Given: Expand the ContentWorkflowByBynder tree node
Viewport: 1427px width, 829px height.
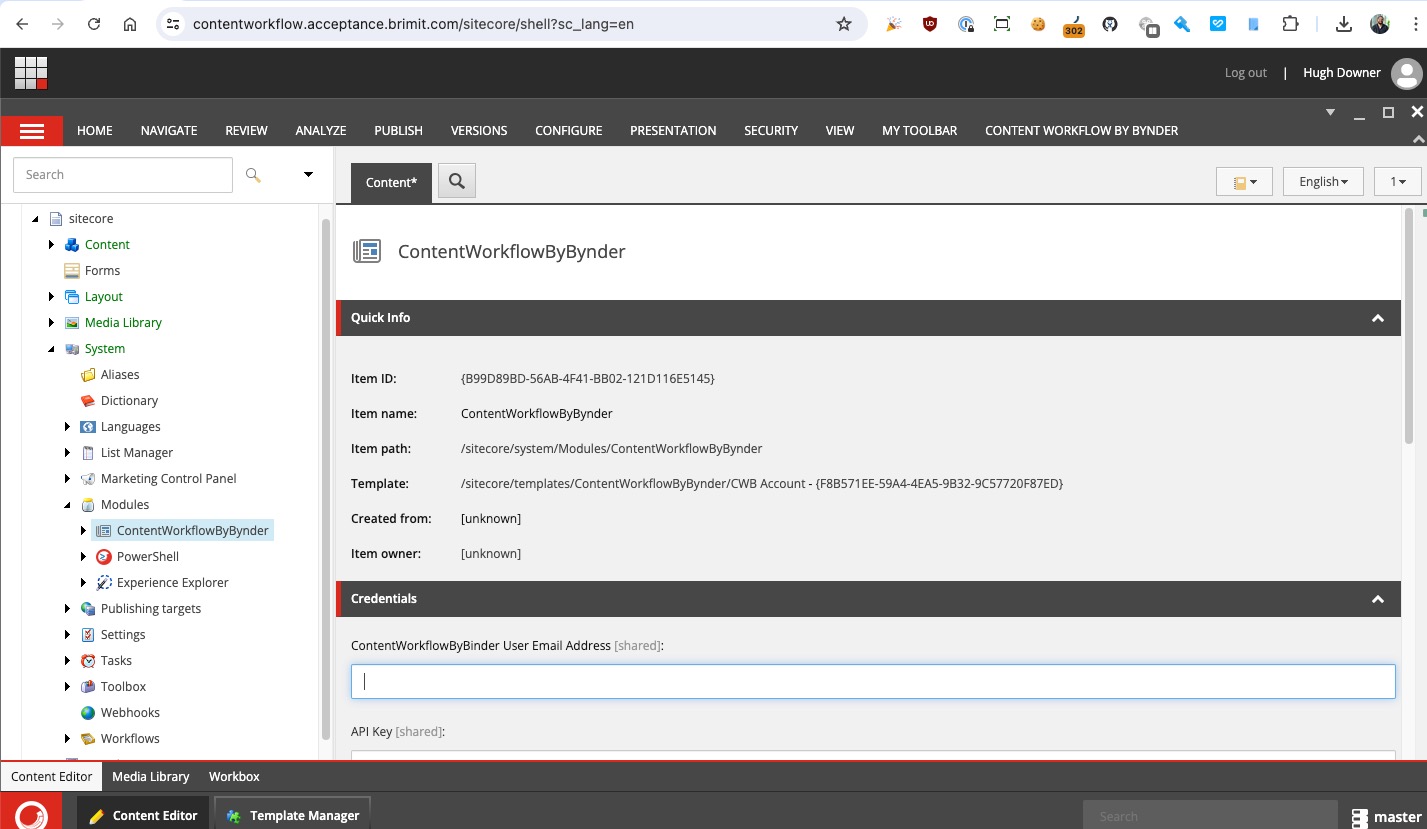Looking at the screenshot, I should [83, 531].
